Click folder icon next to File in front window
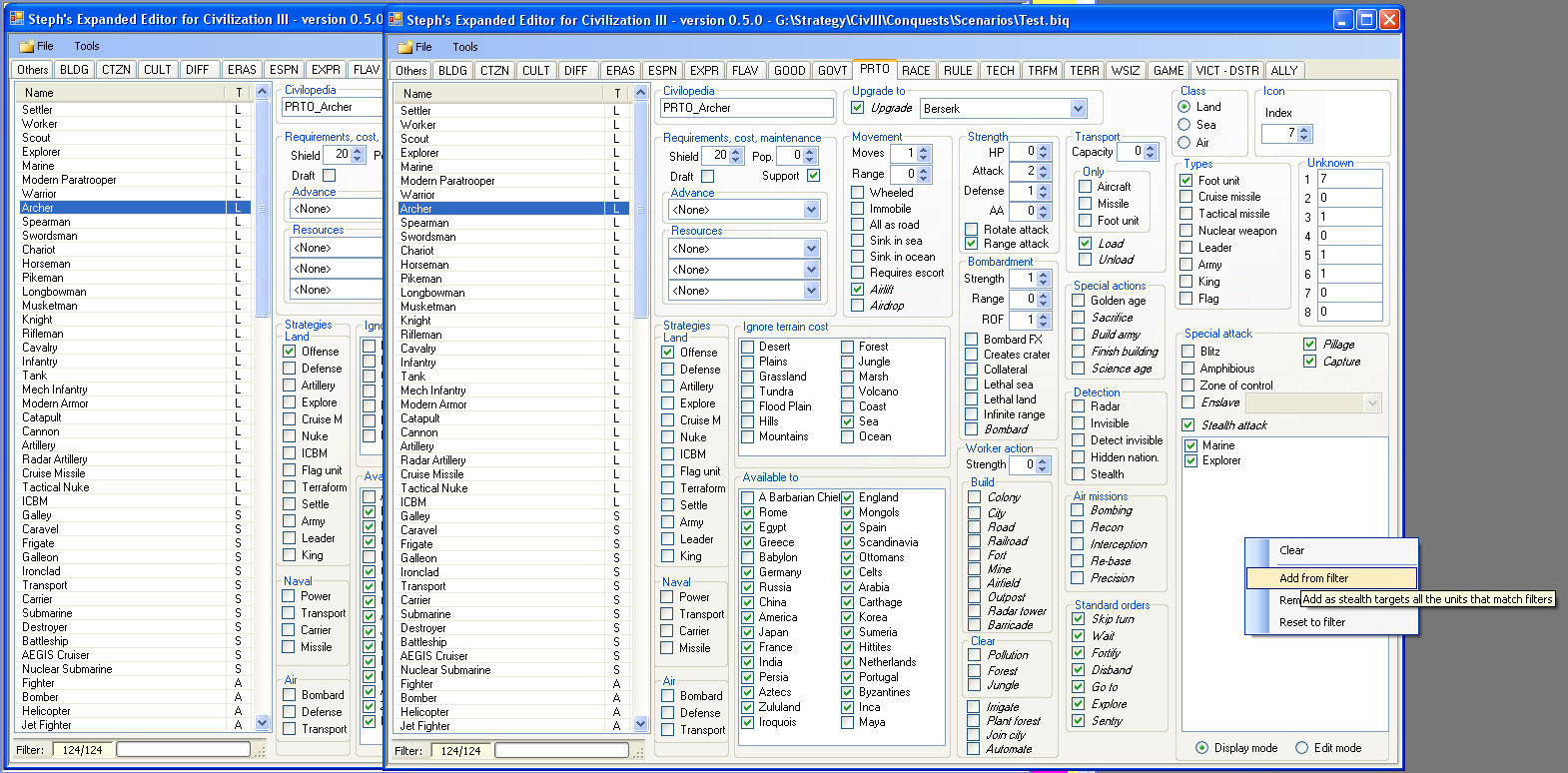1568x773 pixels. (404, 47)
